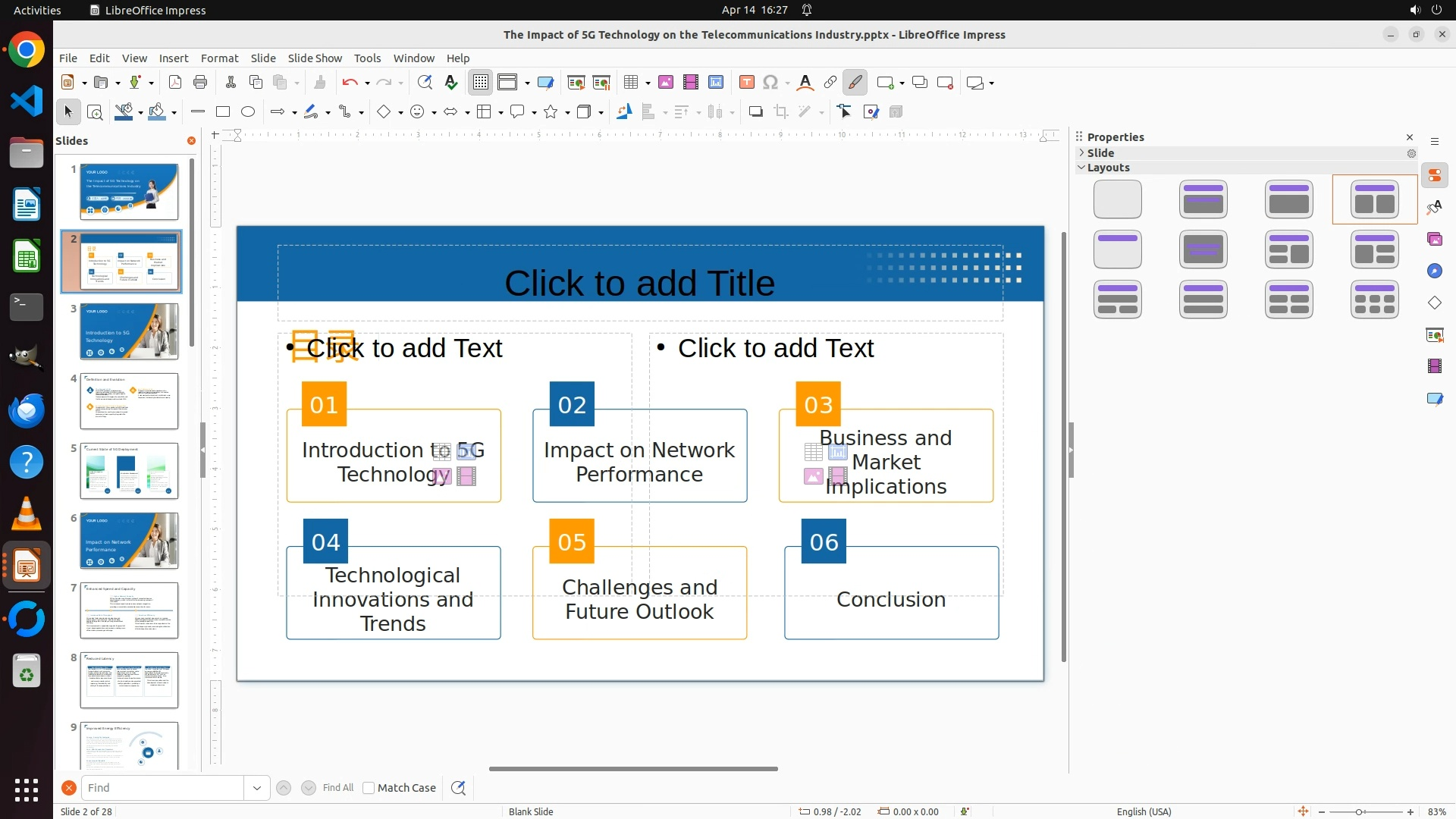Insert a text box from toolbar
Image resolution: width=1456 pixels, height=819 pixels.
(747, 83)
